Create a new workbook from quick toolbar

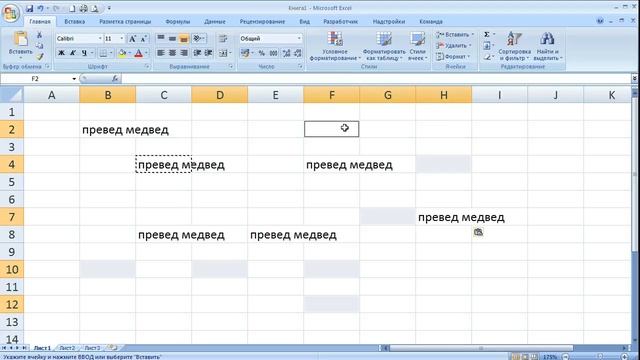coord(72,8)
